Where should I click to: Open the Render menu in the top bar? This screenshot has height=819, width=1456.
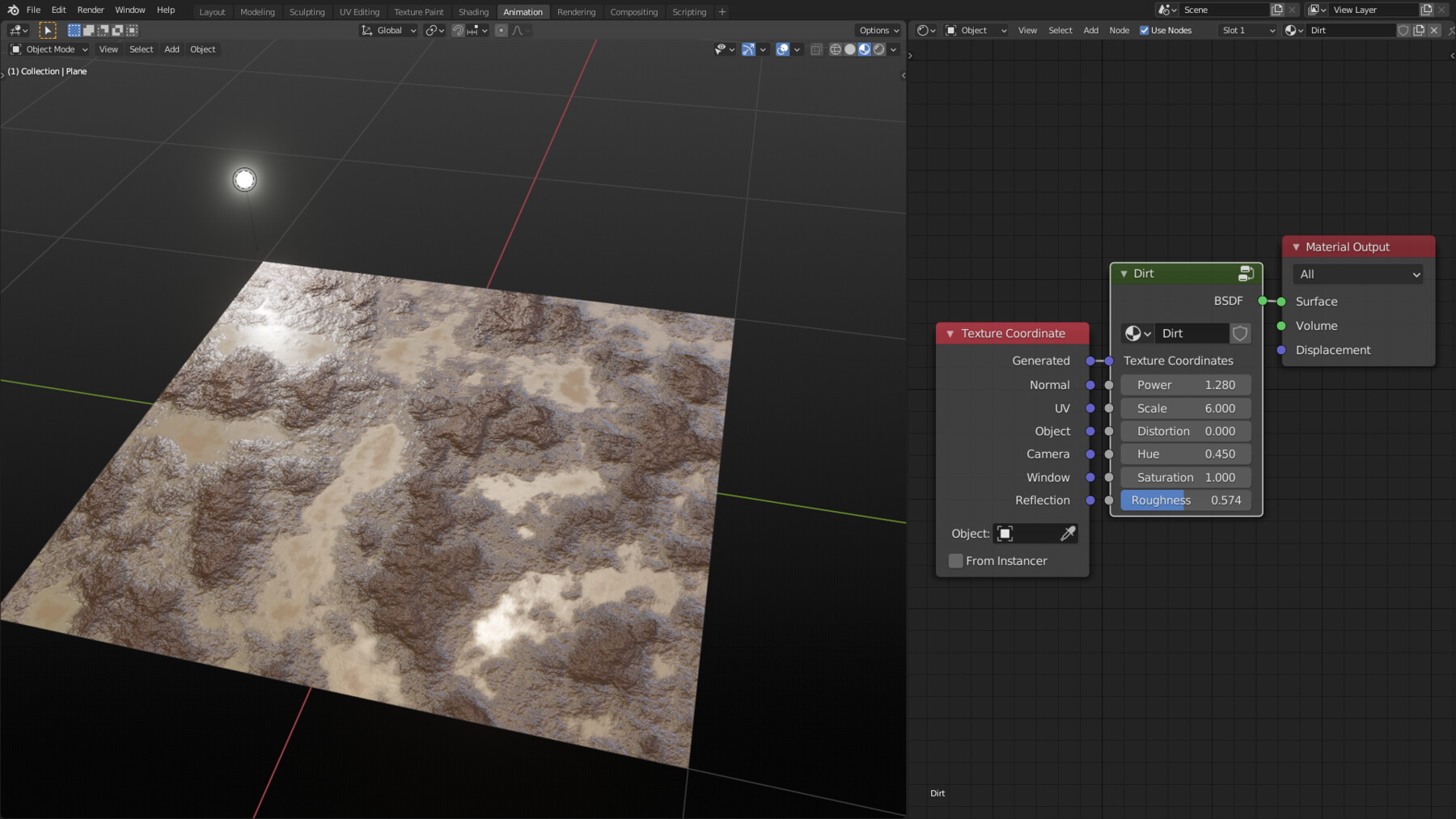pos(90,10)
